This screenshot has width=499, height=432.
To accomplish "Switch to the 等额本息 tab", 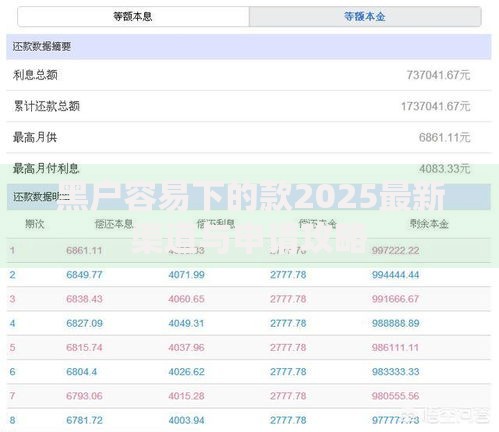I will pos(133,16).
